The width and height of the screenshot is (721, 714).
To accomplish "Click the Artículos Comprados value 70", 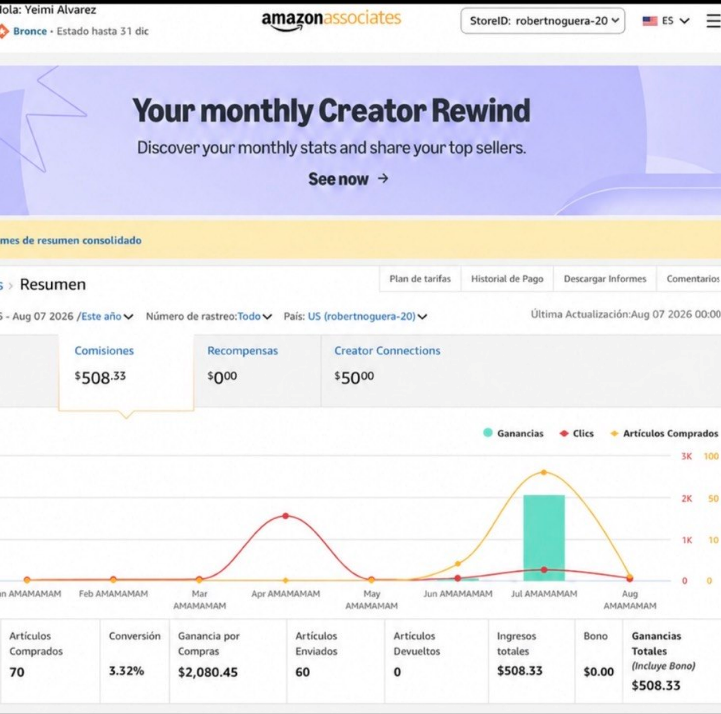I will click(17, 672).
